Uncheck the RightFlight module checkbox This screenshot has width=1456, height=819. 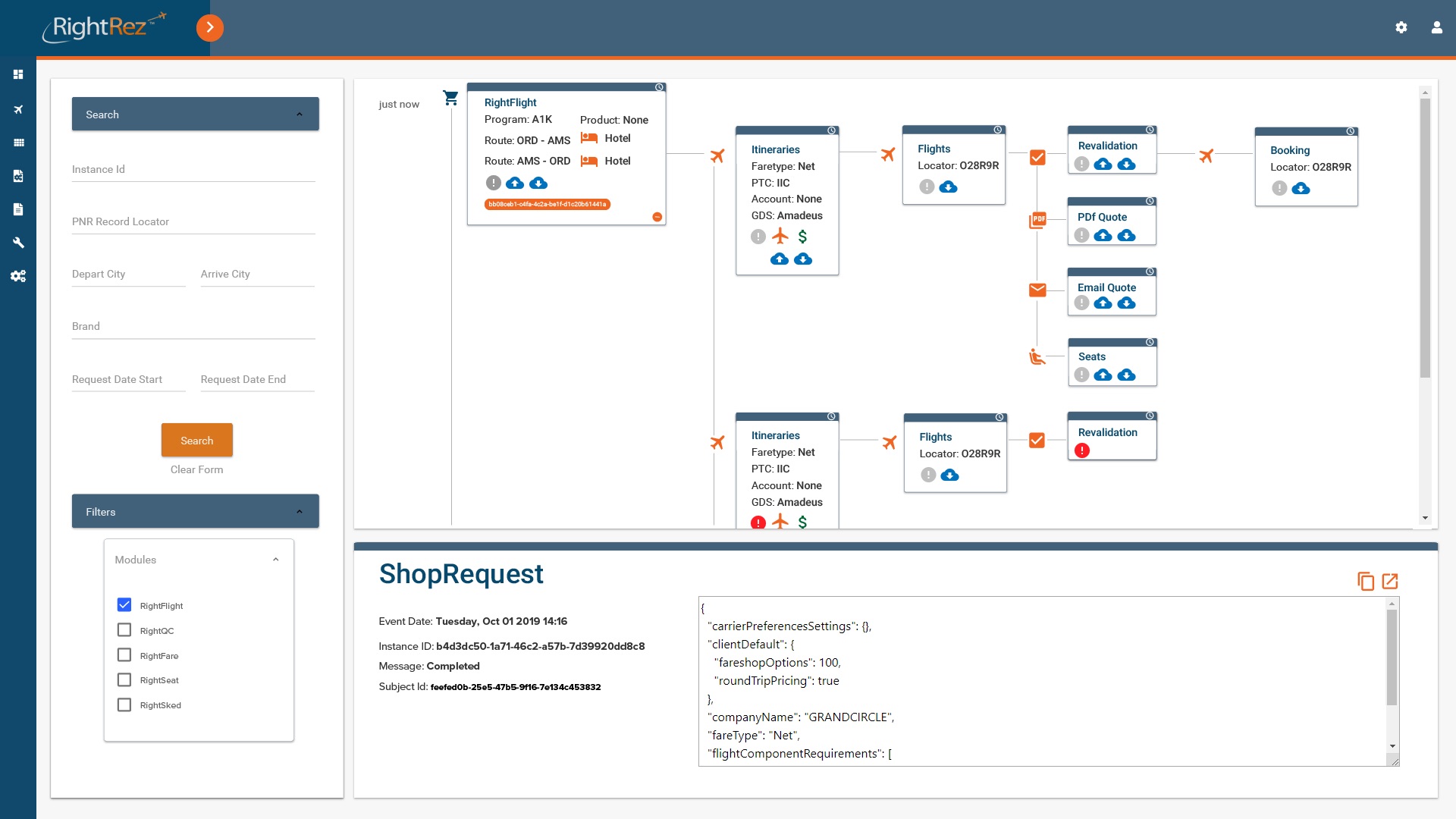pos(124,605)
